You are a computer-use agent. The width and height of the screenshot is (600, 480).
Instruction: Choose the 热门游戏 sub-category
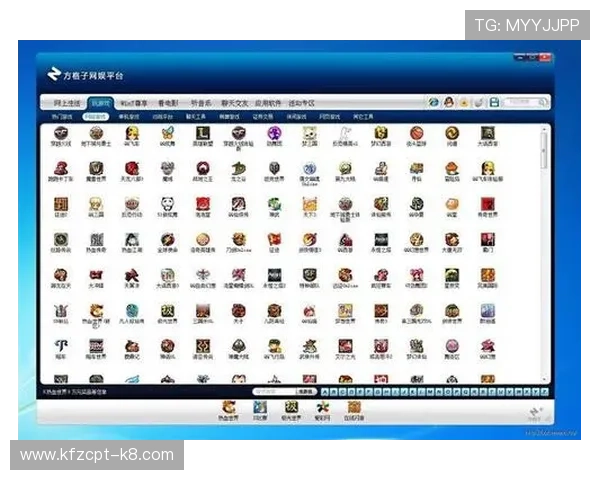[x=62, y=117]
